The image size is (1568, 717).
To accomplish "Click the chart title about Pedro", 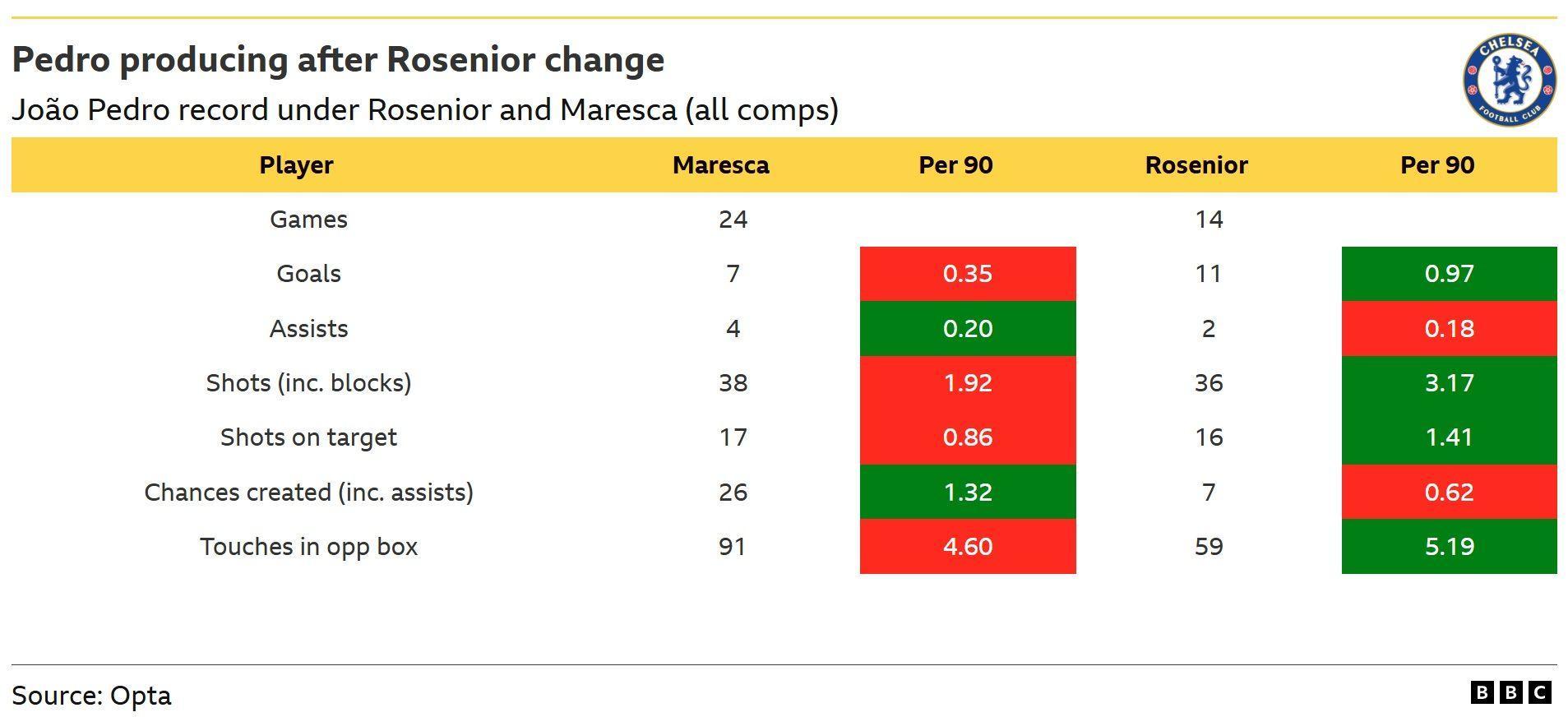I will click(x=338, y=60).
